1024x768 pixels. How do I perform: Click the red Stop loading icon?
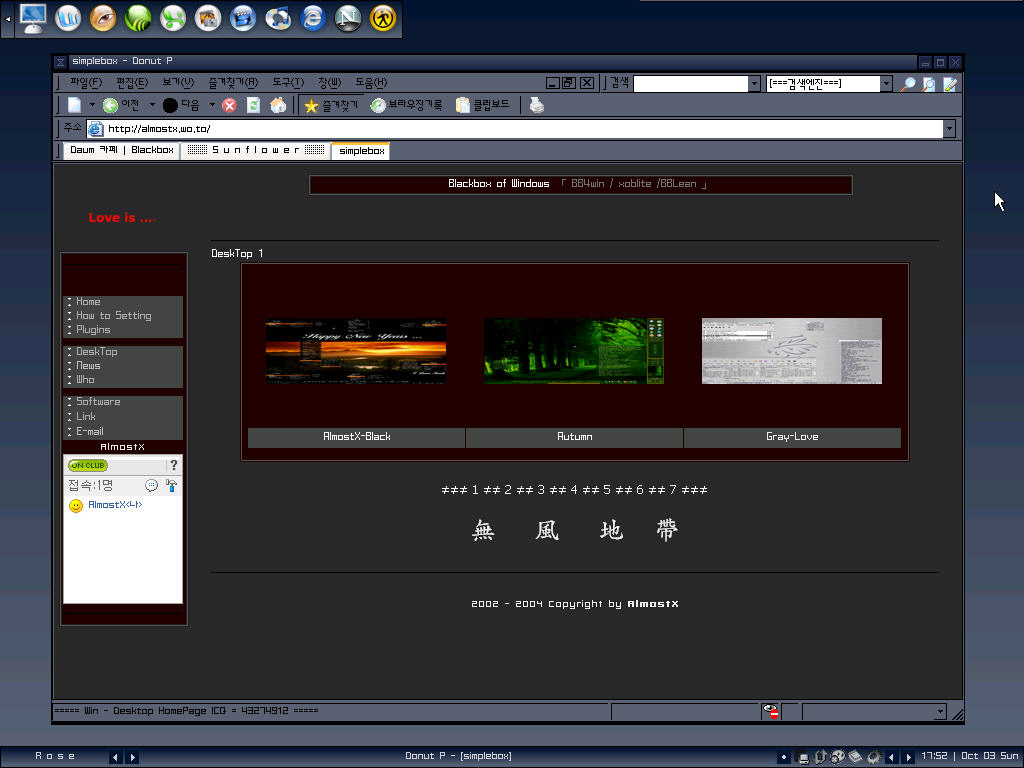(229, 105)
